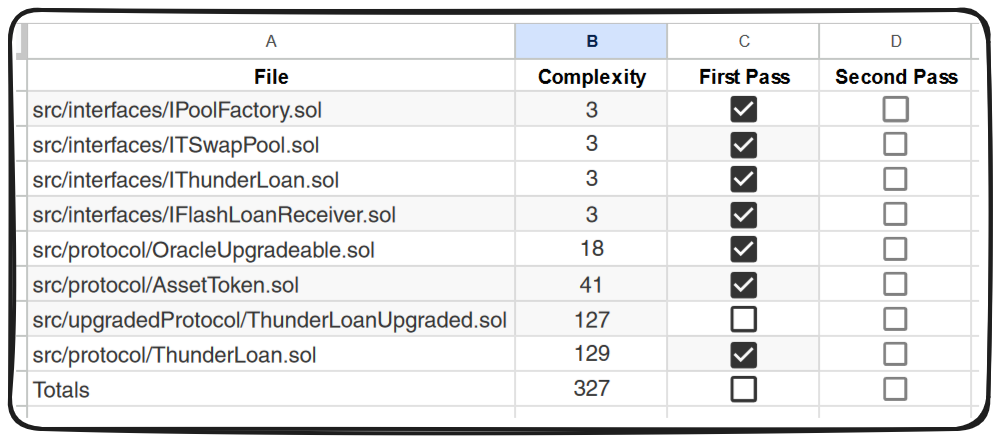Toggle First Pass checkbox in Totals row
The width and height of the screenshot is (998, 438).
[x=743, y=389]
